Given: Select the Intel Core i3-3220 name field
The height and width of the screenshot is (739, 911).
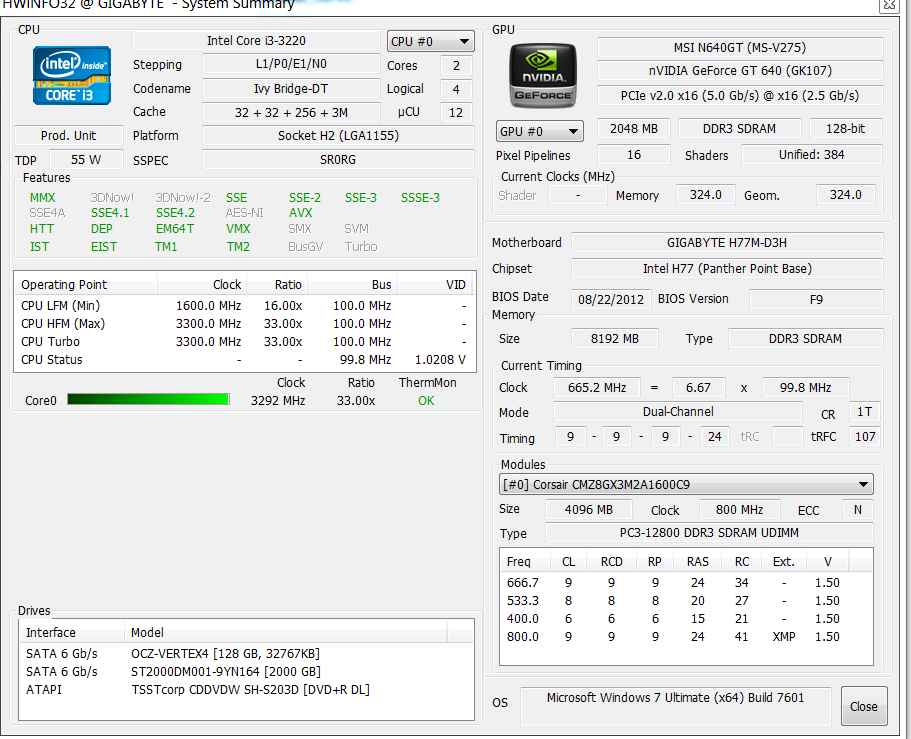Looking at the screenshot, I should click(x=256, y=41).
